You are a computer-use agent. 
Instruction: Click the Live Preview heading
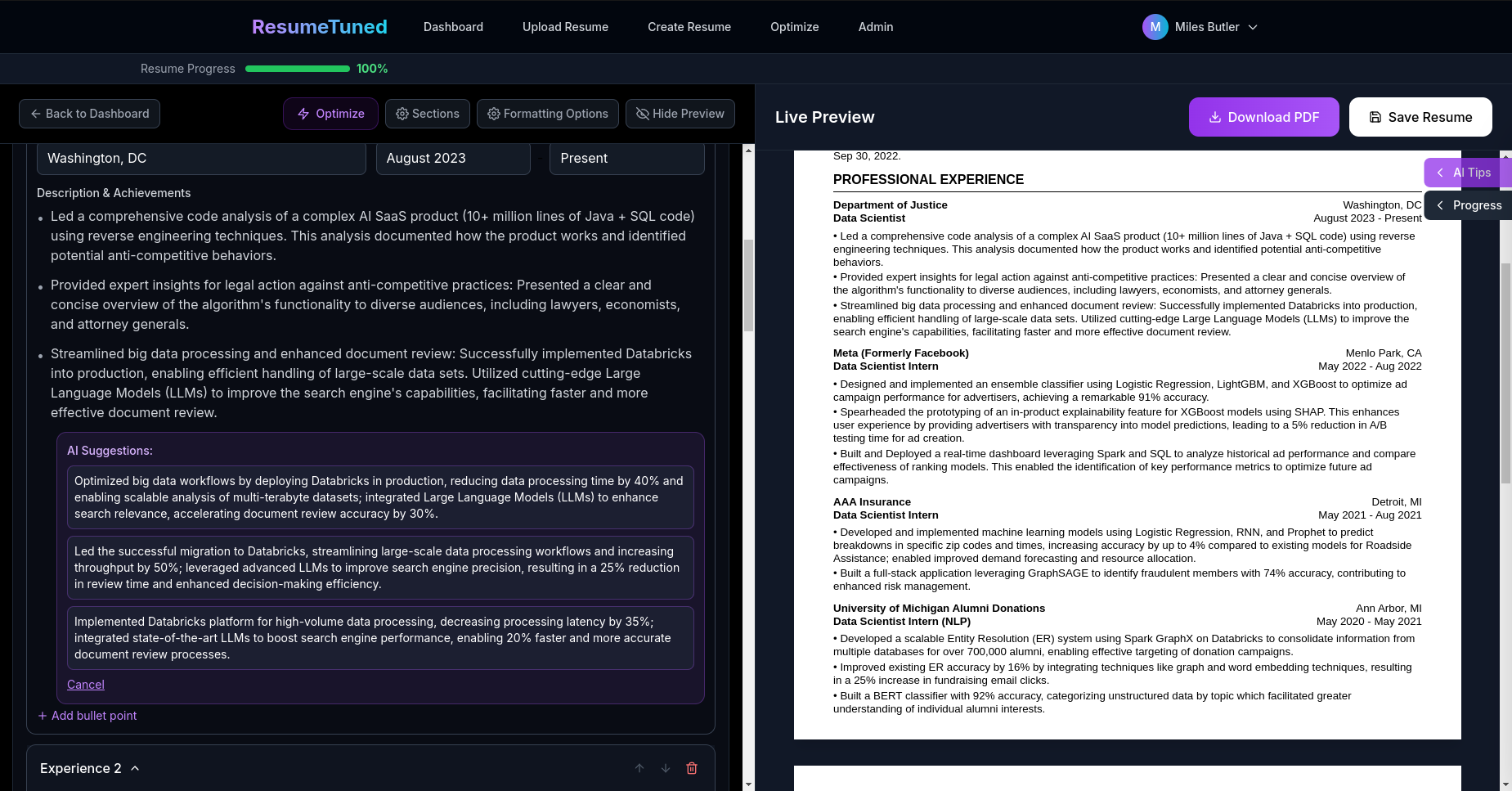pyautogui.click(x=824, y=117)
